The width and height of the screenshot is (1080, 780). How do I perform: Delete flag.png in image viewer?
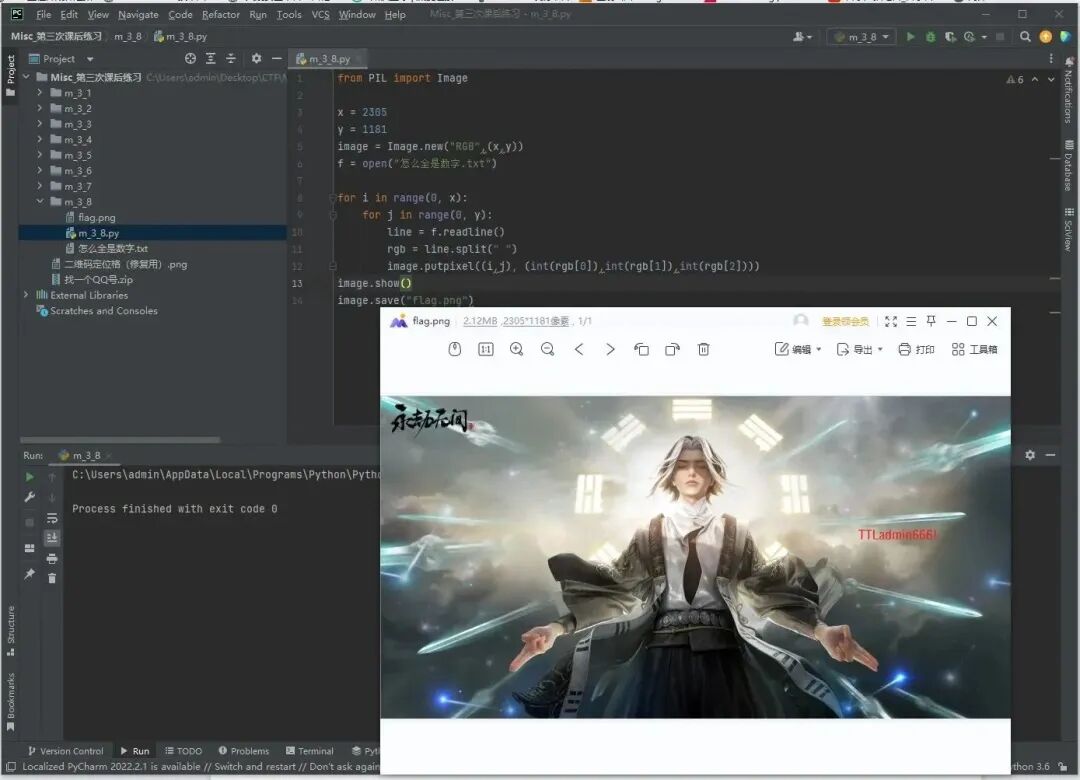(703, 349)
